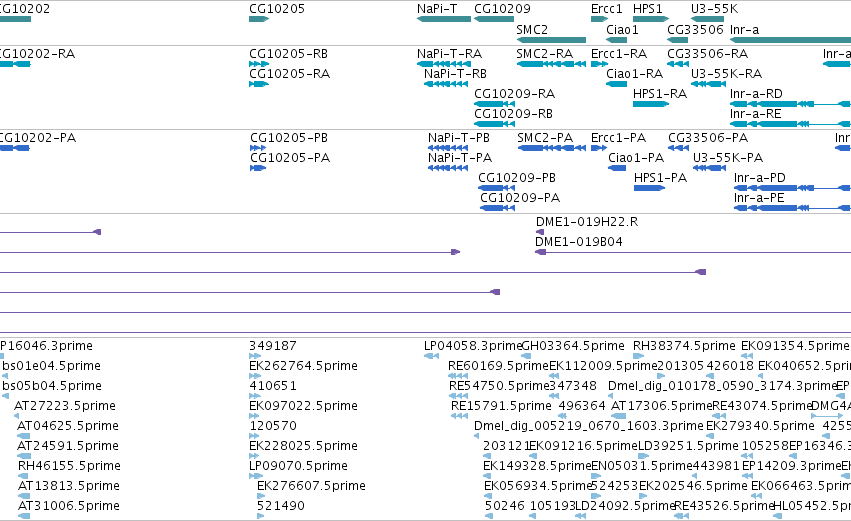Click the EK276607.5prime EST label

pyautogui.click(x=311, y=486)
